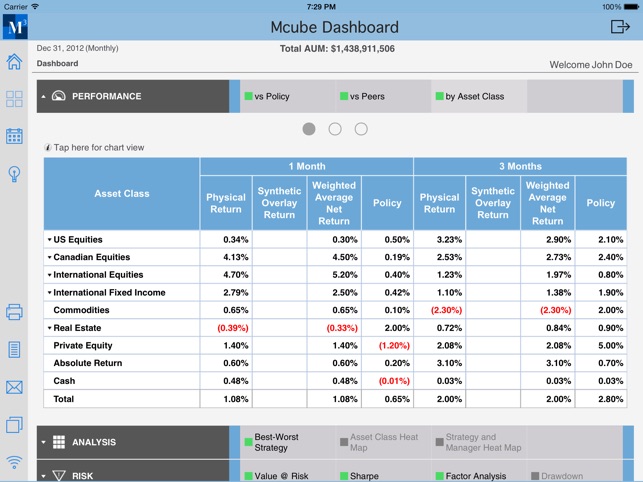Image resolution: width=643 pixels, height=482 pixels.
Task: Select the Commodities row label
Action: click(x=81, y=310)
